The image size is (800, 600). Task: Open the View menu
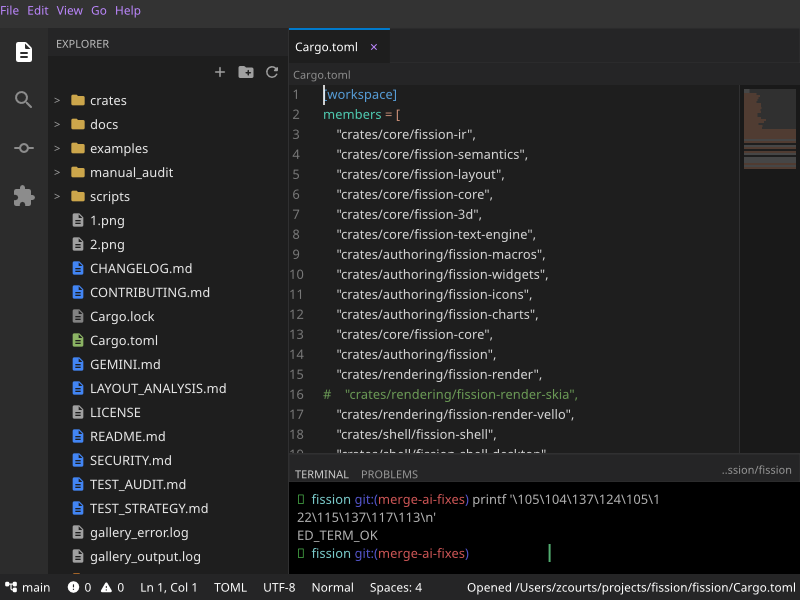(69, 10)
